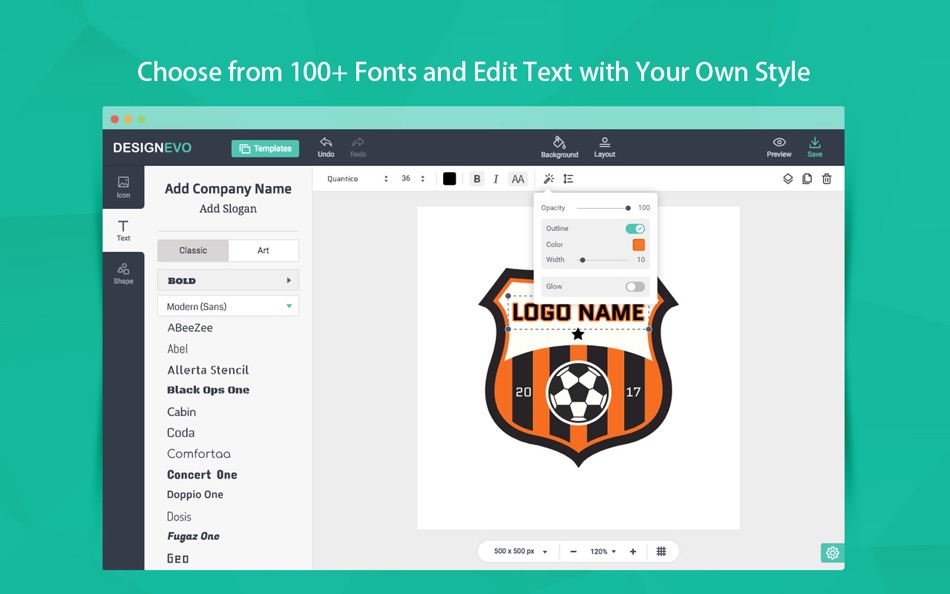The width and height of the screenshot is (950, 594).
Task: Toggle uppercase AA text case
Action: pyautogui.click(x=517, y=179)
